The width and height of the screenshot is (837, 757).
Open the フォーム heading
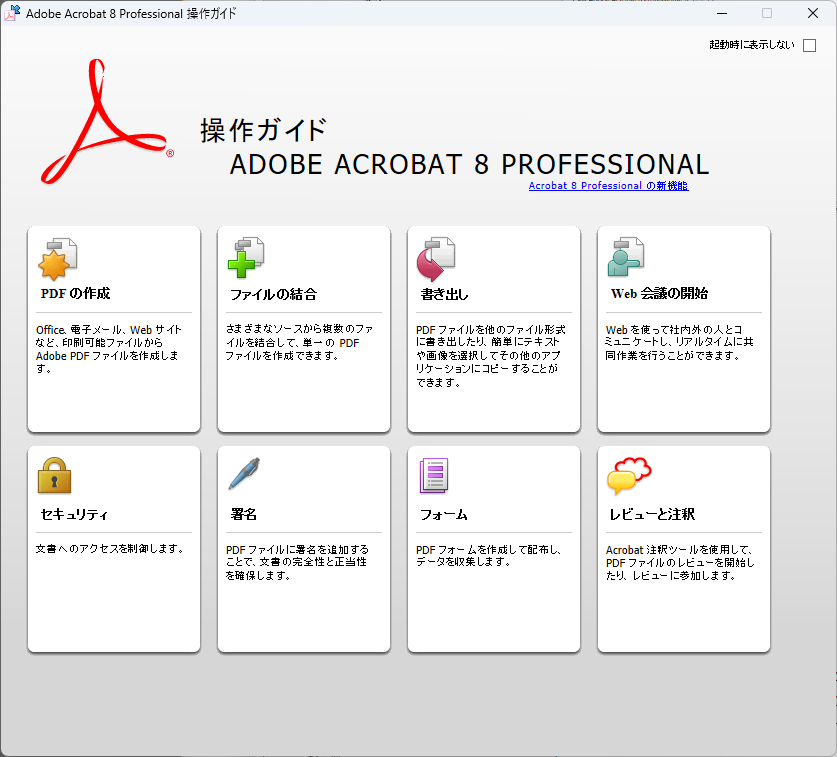click(x=444, y=514)
